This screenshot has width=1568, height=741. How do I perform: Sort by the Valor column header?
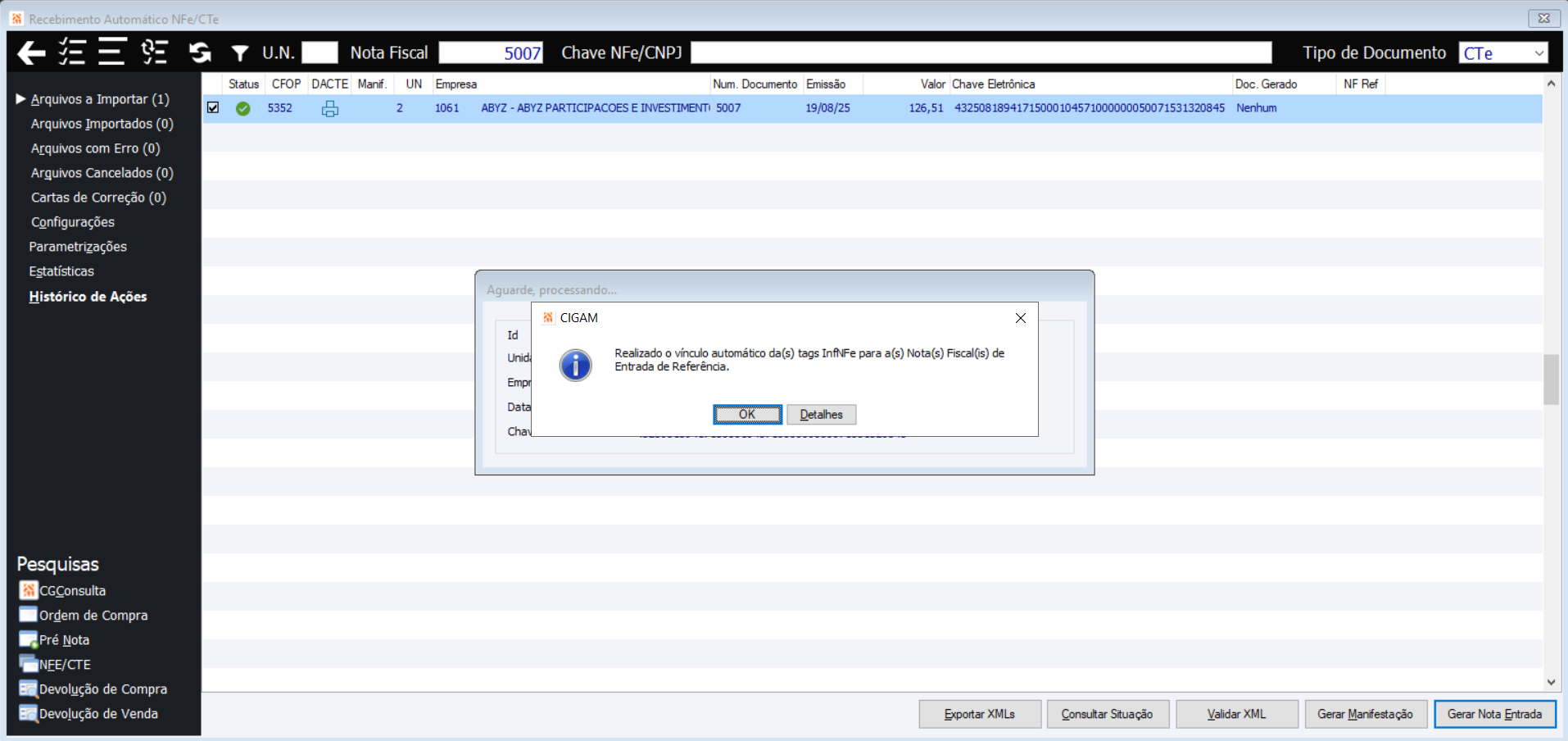(x=905, y=84)
